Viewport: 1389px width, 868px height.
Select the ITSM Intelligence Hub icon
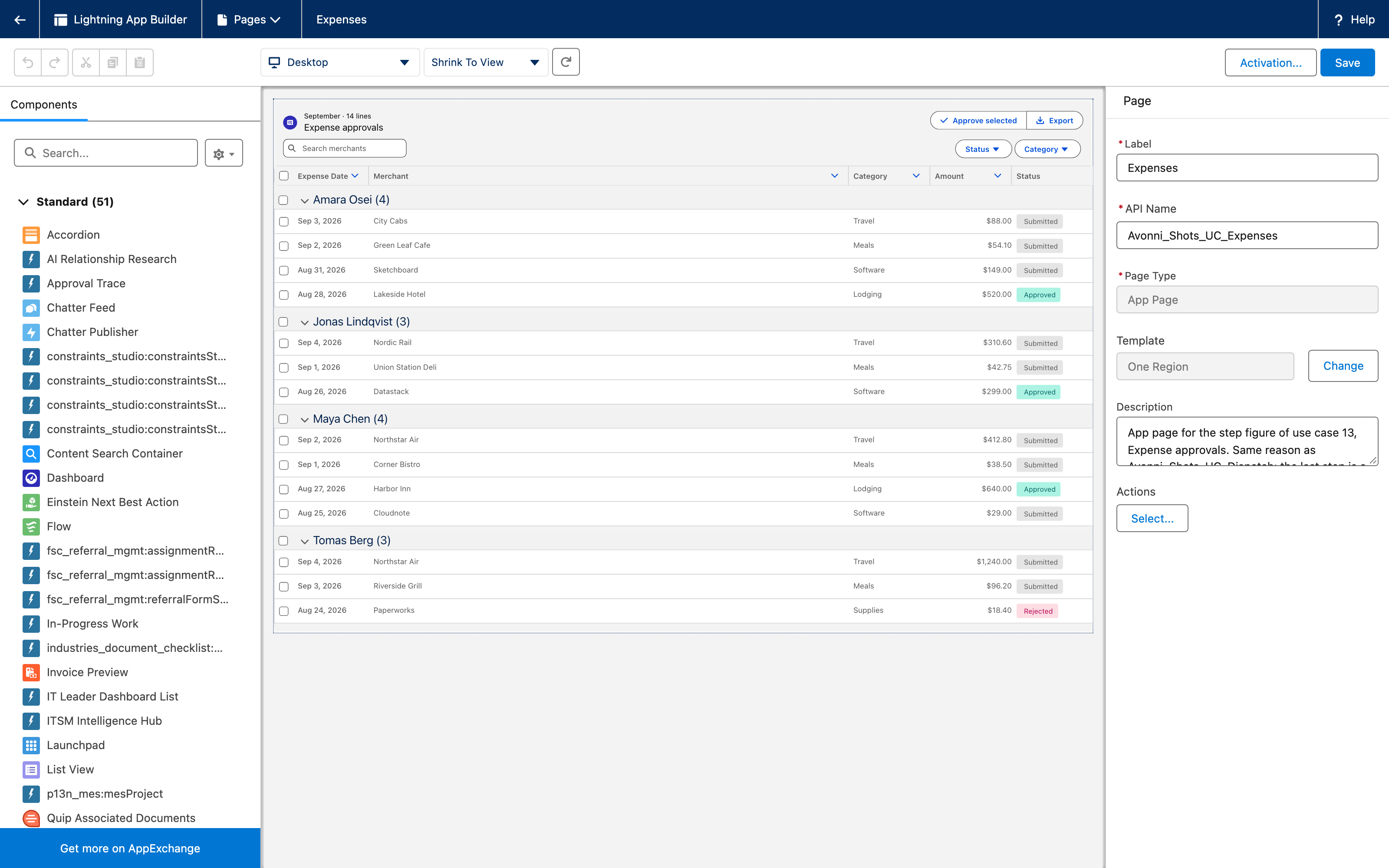click(x=31, y=721)
